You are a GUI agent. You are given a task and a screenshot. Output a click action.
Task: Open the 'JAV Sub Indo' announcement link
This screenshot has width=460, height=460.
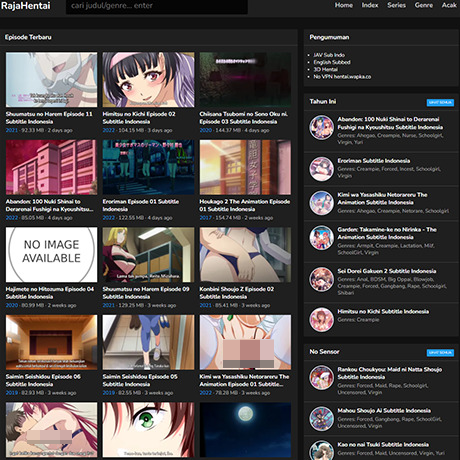coord(329,55)
